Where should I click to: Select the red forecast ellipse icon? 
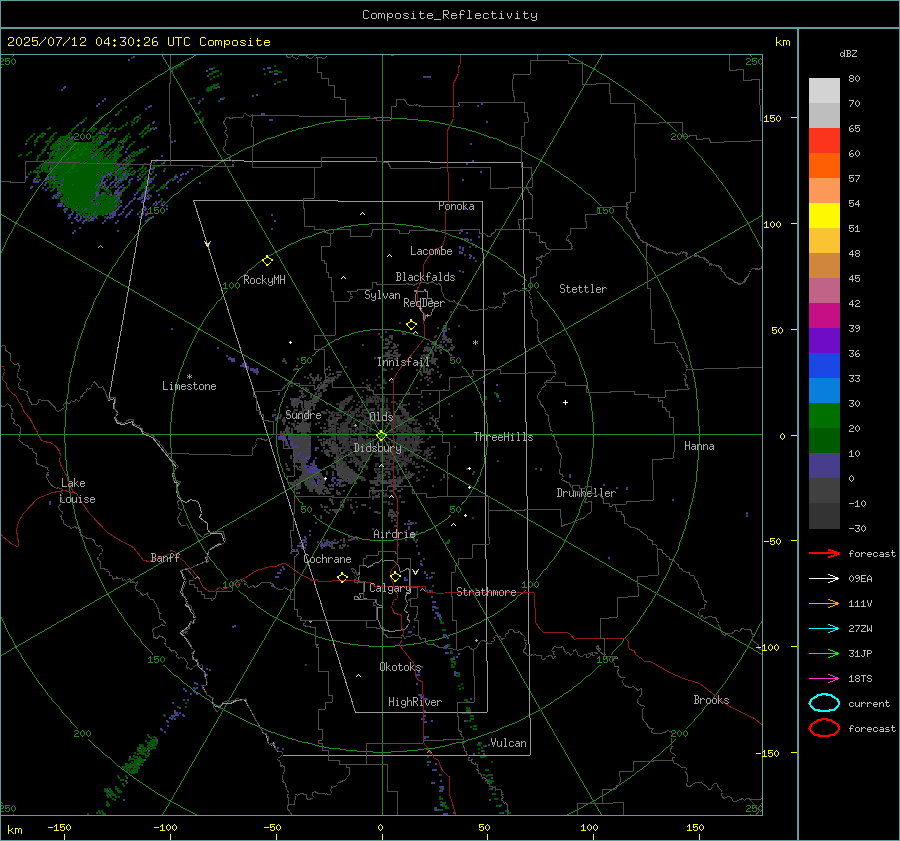point(824,728)
